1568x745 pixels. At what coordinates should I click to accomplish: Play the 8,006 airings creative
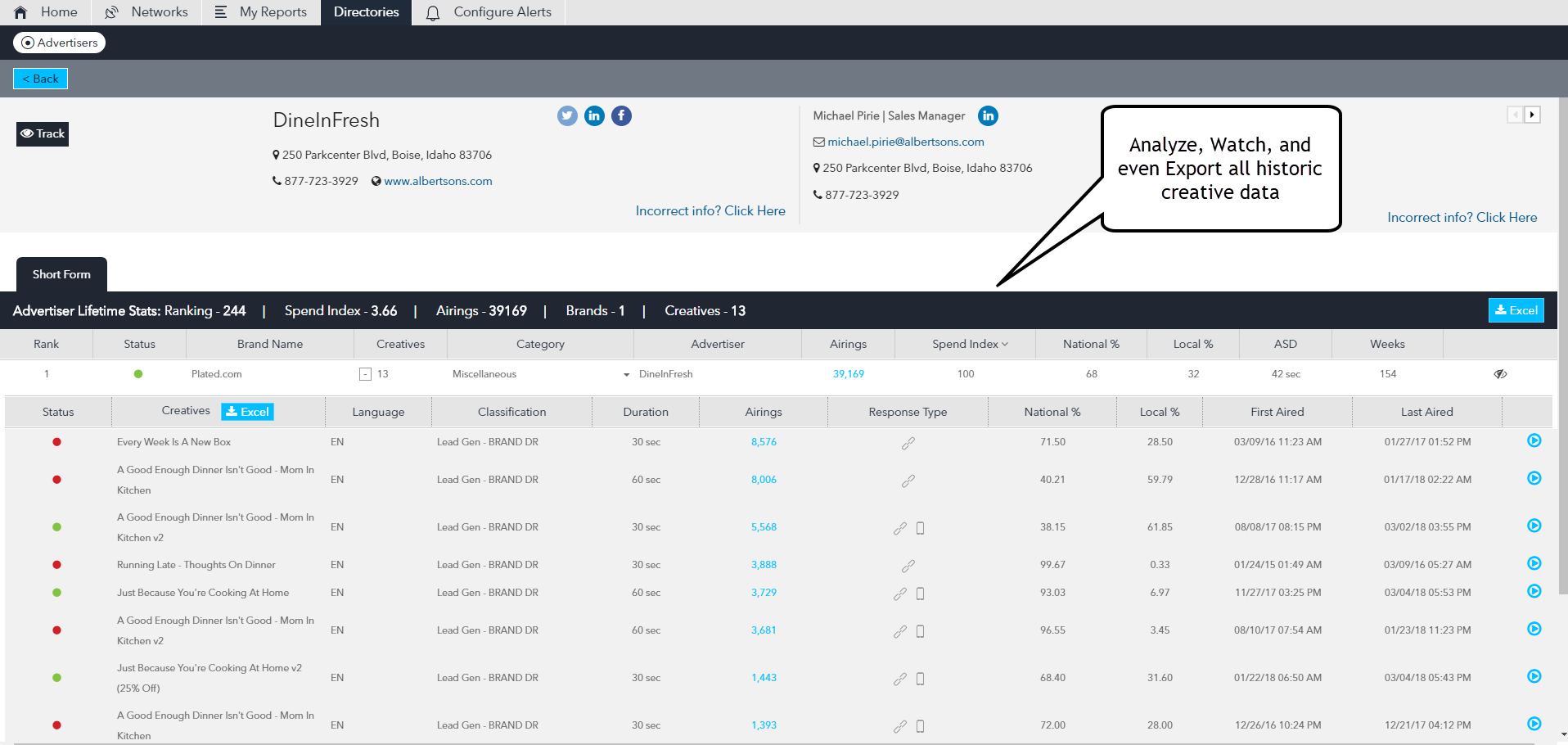coord(1534,478)
